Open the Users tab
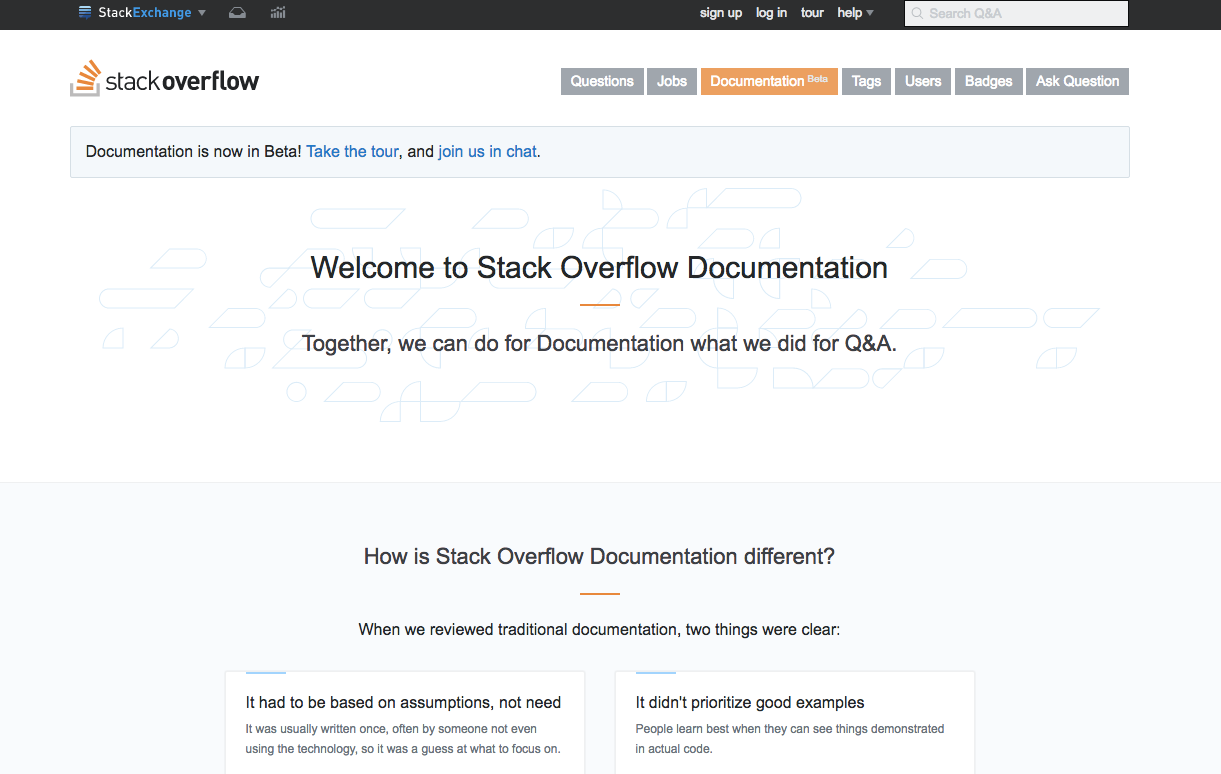This screenshot has width=1221, height=774. click(923, 81)
